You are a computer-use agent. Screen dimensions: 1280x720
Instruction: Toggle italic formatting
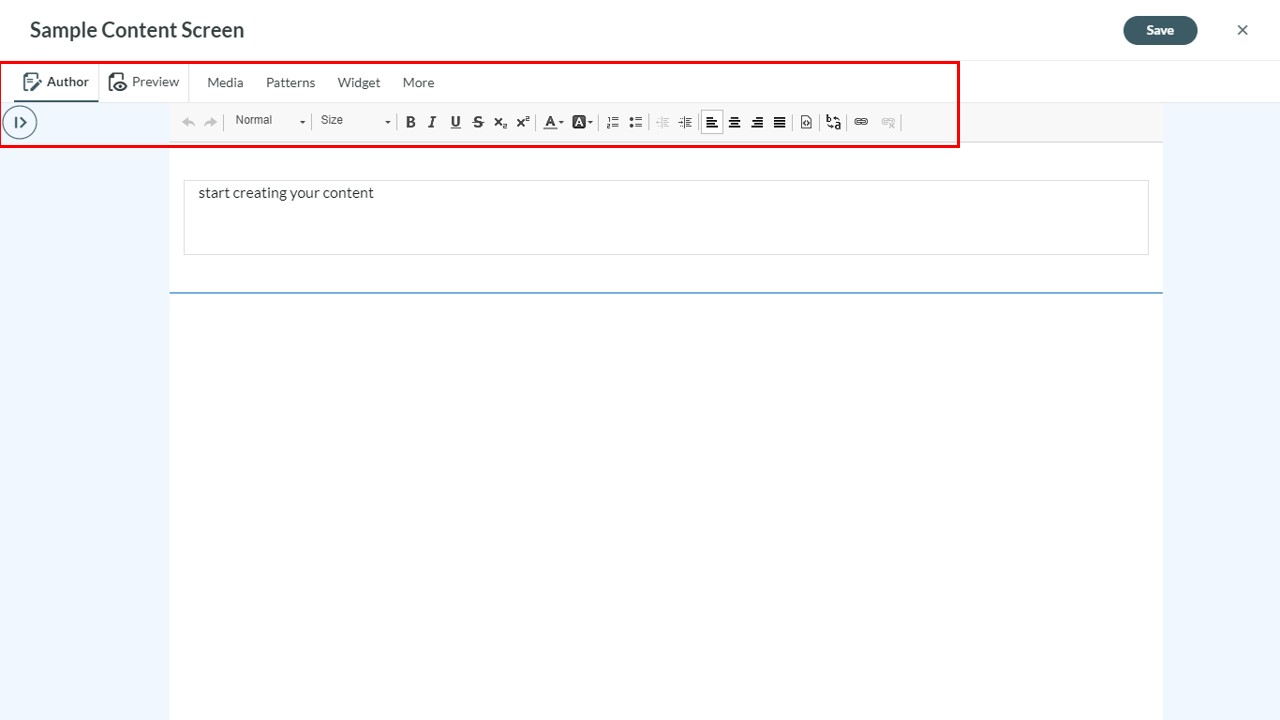tap(432, 122)
